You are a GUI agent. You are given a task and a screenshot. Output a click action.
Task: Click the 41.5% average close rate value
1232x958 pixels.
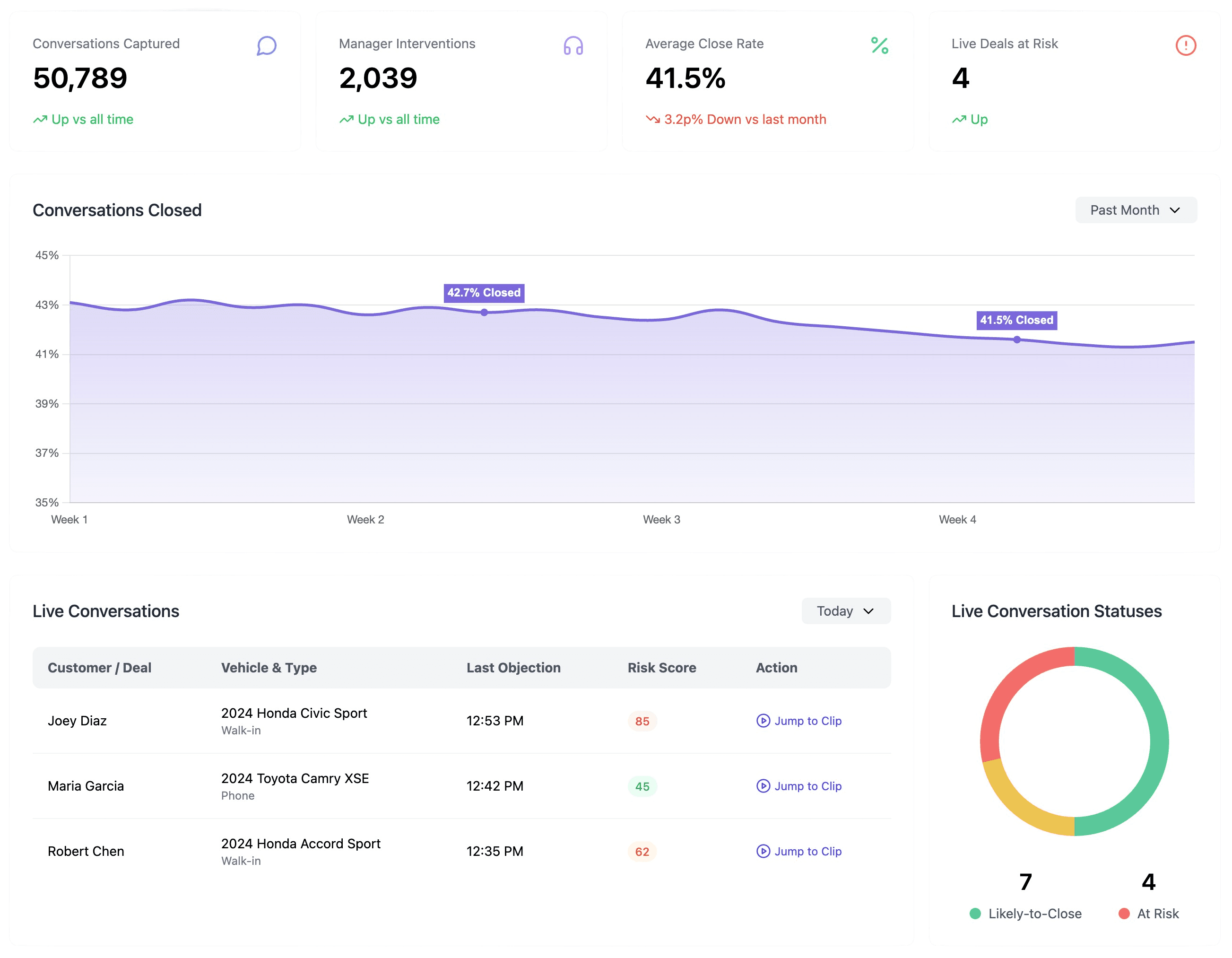point(685,78)
